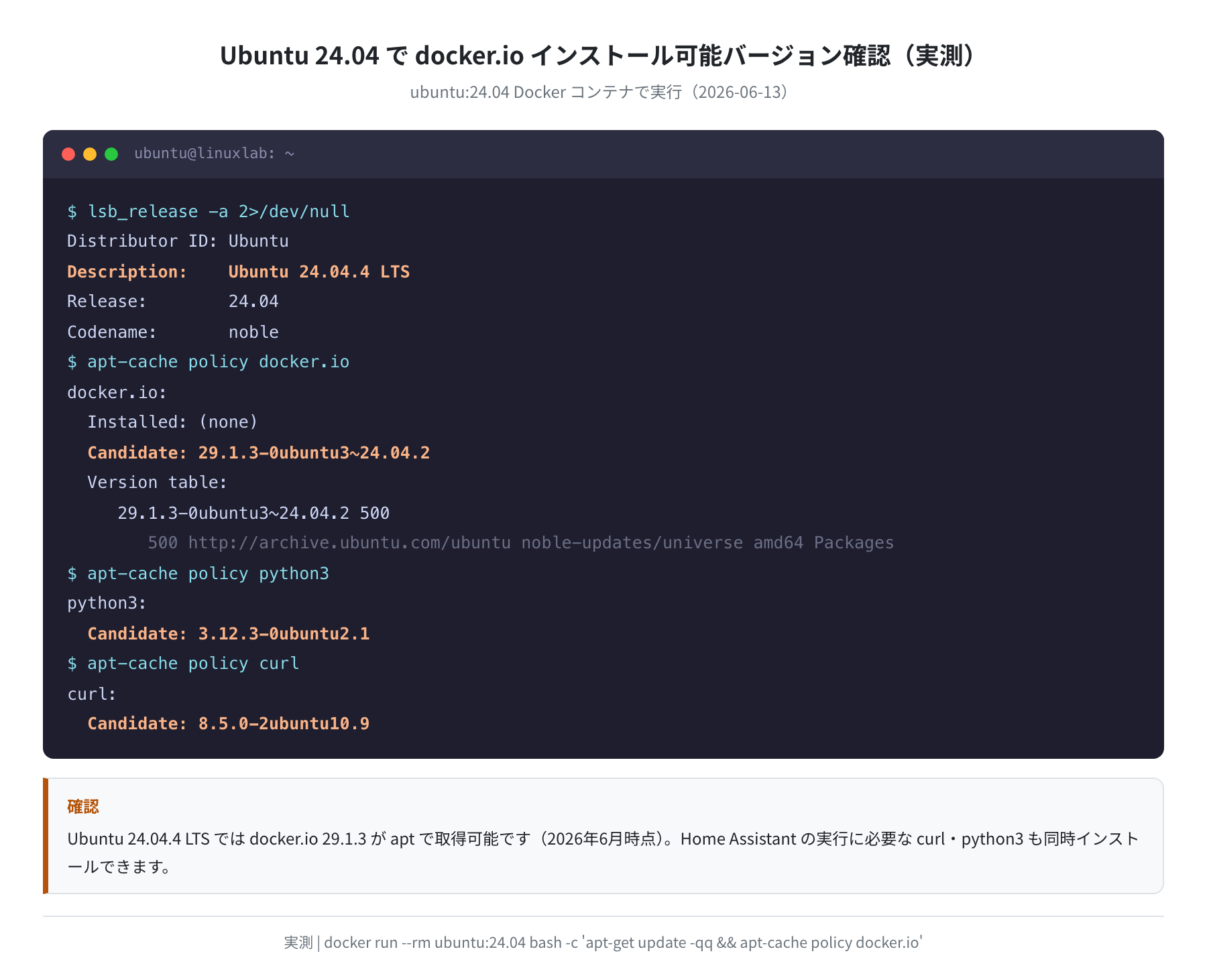Click the footer docker run command text
Viewport: 1207px width, 980px height.
point(603,942)
